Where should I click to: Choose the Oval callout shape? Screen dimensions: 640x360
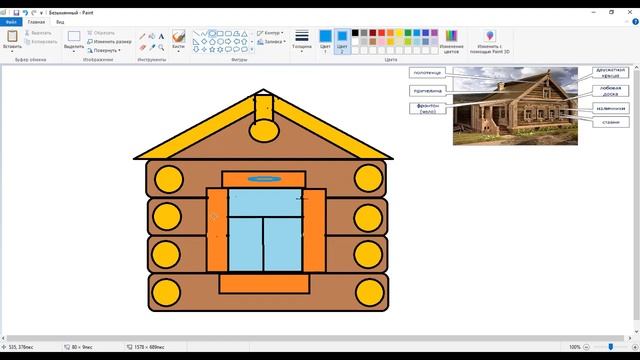click(236, 49)
